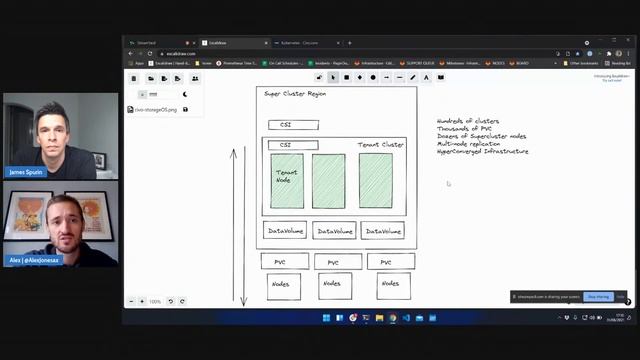640x360 pixels.
Task: Open the BOARD bookmark
Action: 519,63
